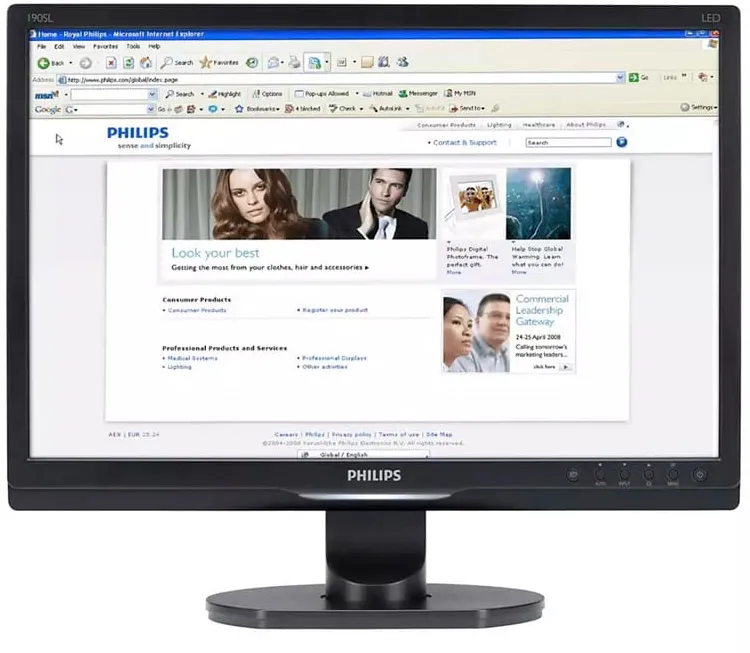Follow the Contact & Support link
Image resolution: width=750 pixels, height=653 pixels.
pyautogui.click(x=465, y=143)
